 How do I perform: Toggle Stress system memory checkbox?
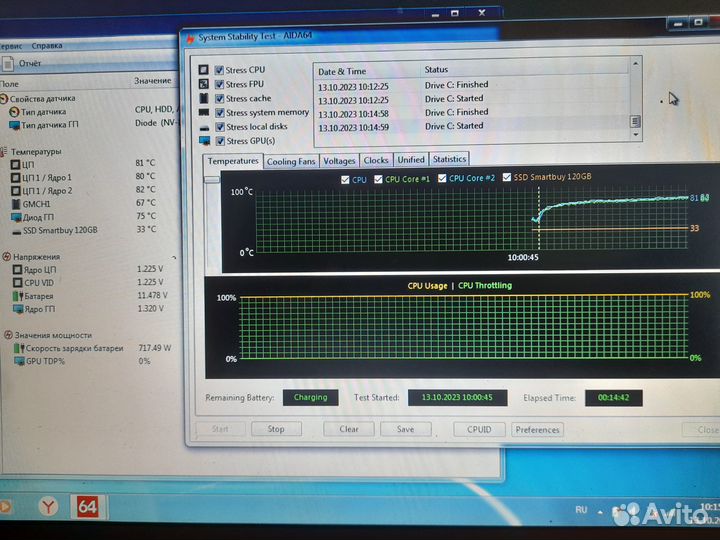[219, 112]
